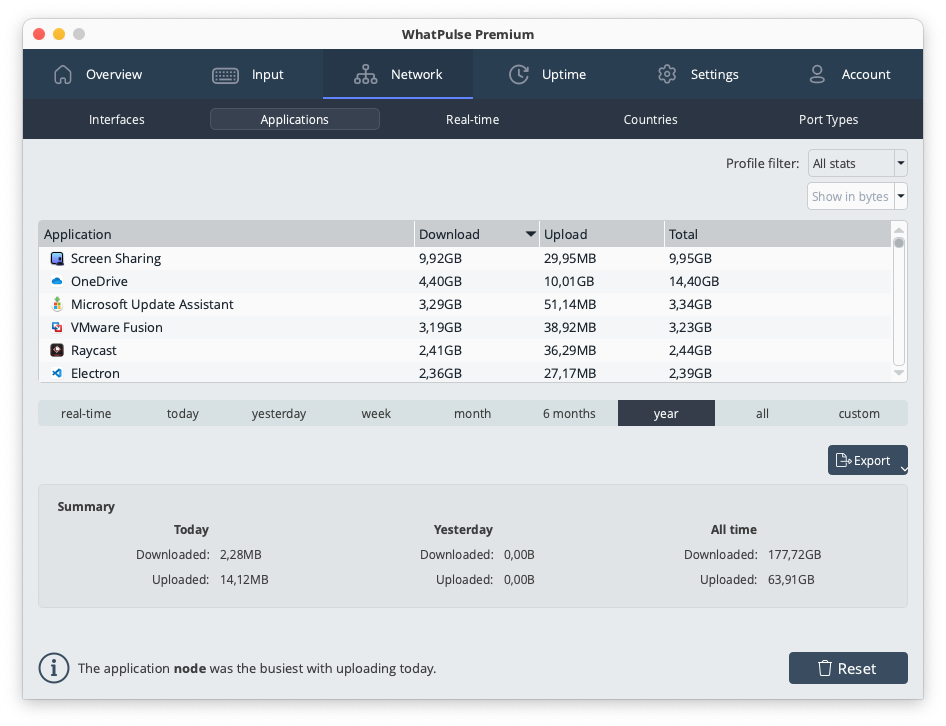The image size is (946, 726).
Task: Open the Profile filter 'All stats' dropdown
Action: pyautogui.click(x=857, y=164)
